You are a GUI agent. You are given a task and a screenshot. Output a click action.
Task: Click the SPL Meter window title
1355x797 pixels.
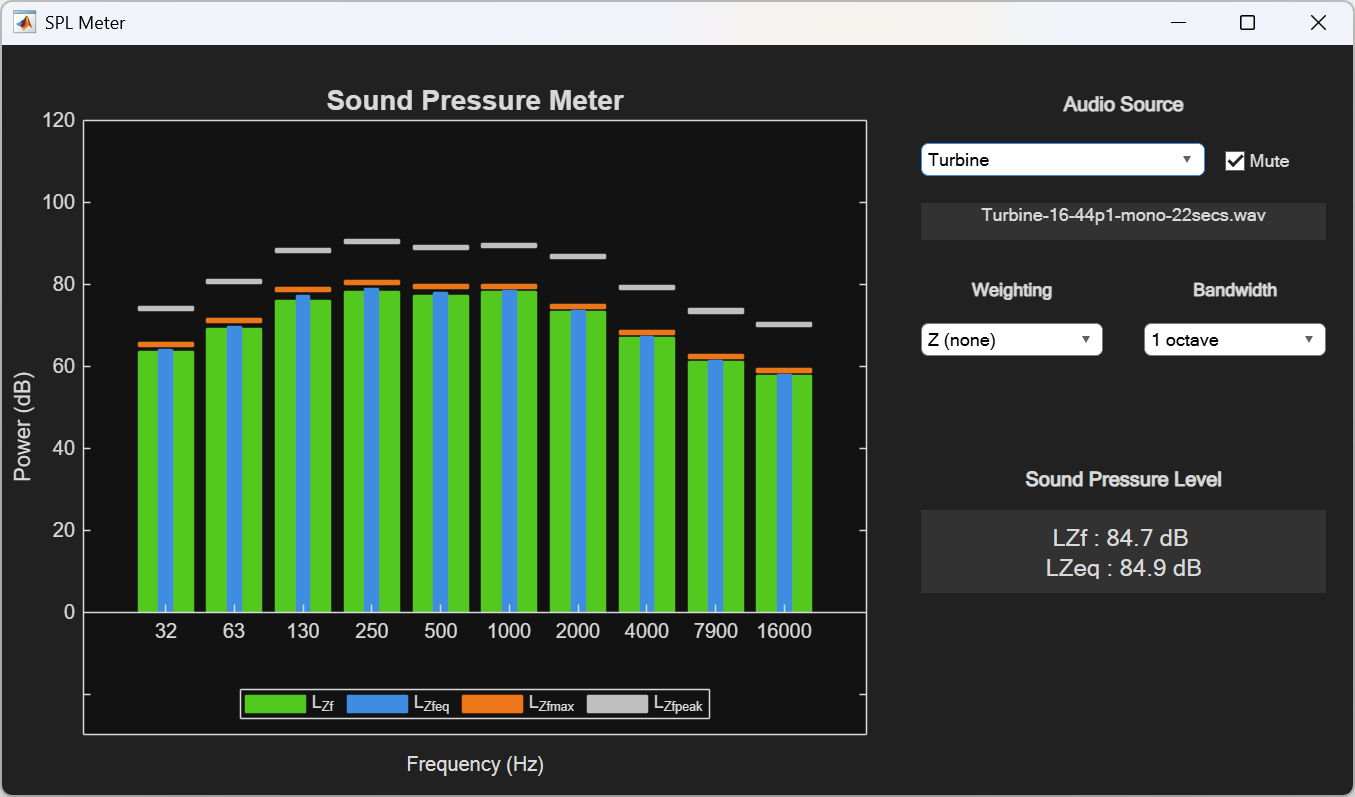(x=85, y=22)
